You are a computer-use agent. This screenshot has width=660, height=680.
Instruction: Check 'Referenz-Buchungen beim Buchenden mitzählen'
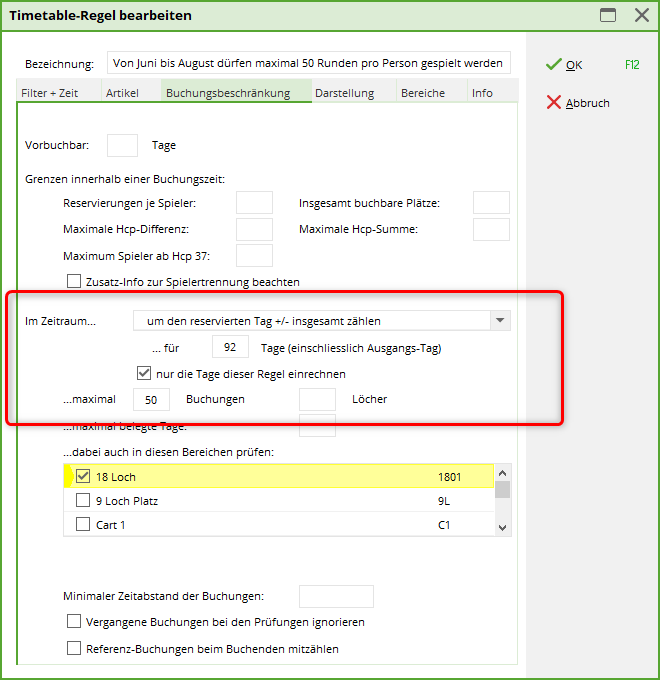[74, 649]
